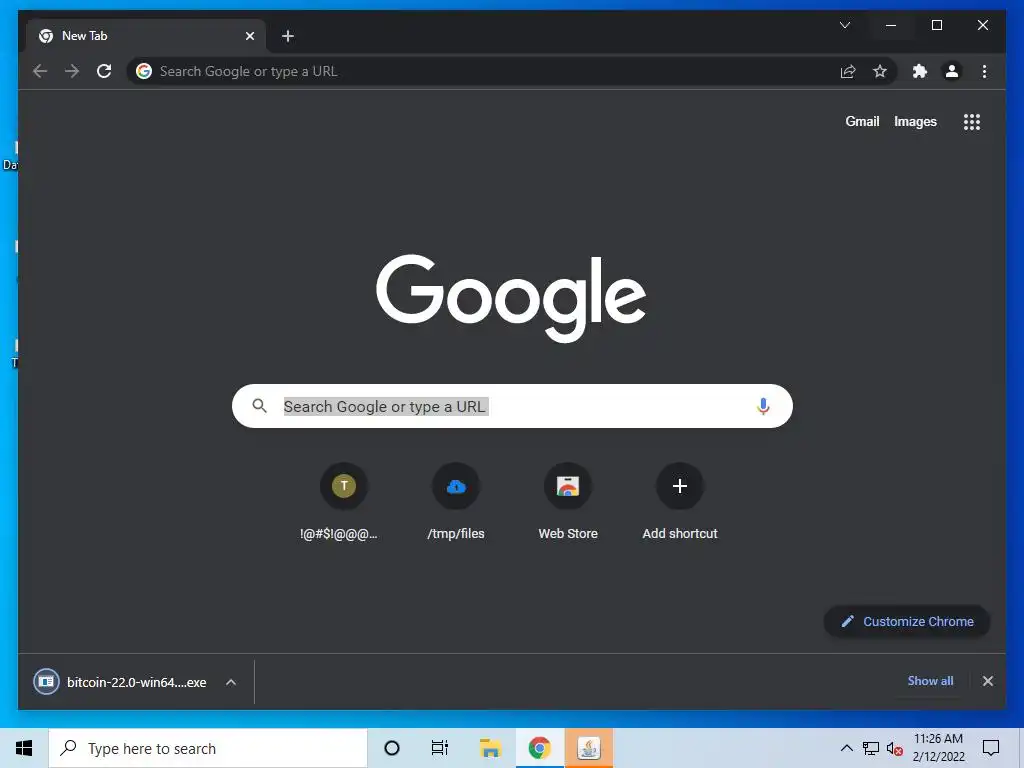
Task: Open the taskbar clock and date
Action: (938, 748)
